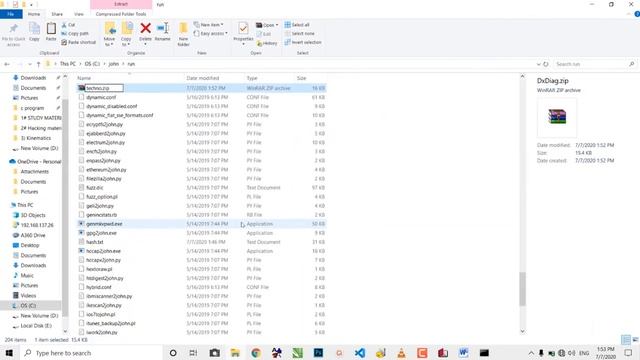Open Photoshop from the taskbar
The image size is (640, 360).
[318, 353]
